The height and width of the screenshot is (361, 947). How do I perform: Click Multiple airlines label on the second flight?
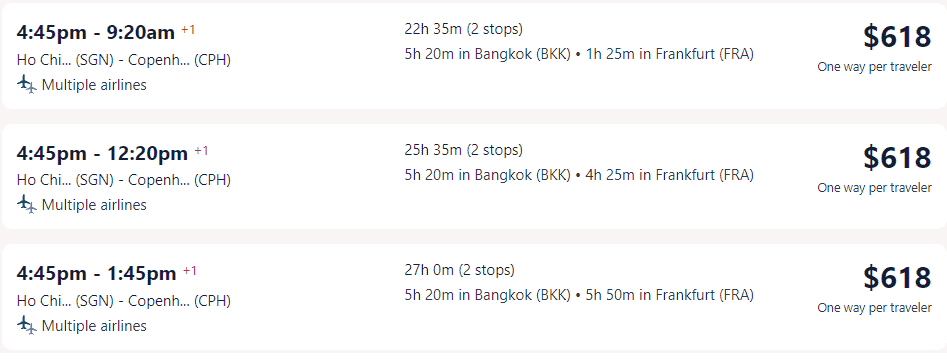(x=94, y=205)
